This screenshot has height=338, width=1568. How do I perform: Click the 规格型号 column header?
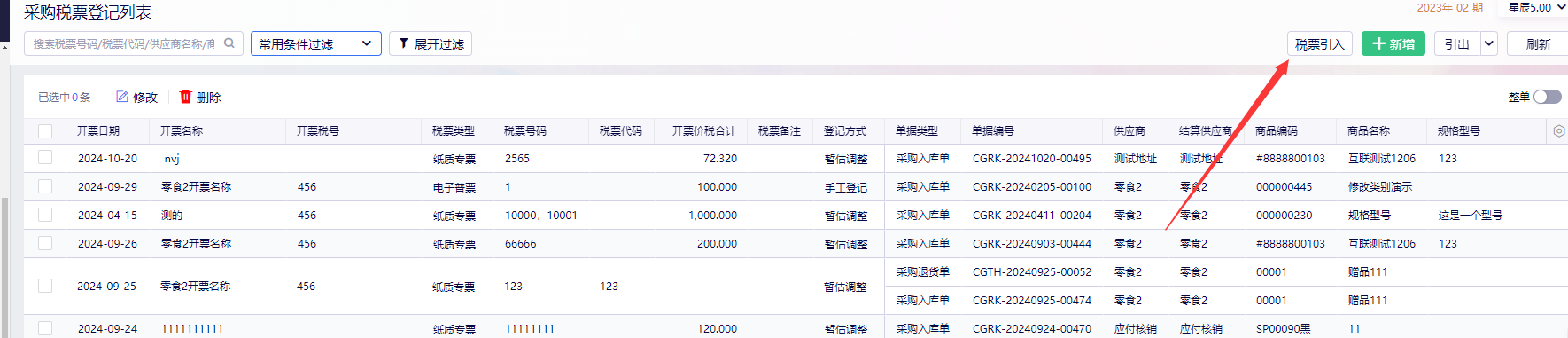pos(1459,130)
